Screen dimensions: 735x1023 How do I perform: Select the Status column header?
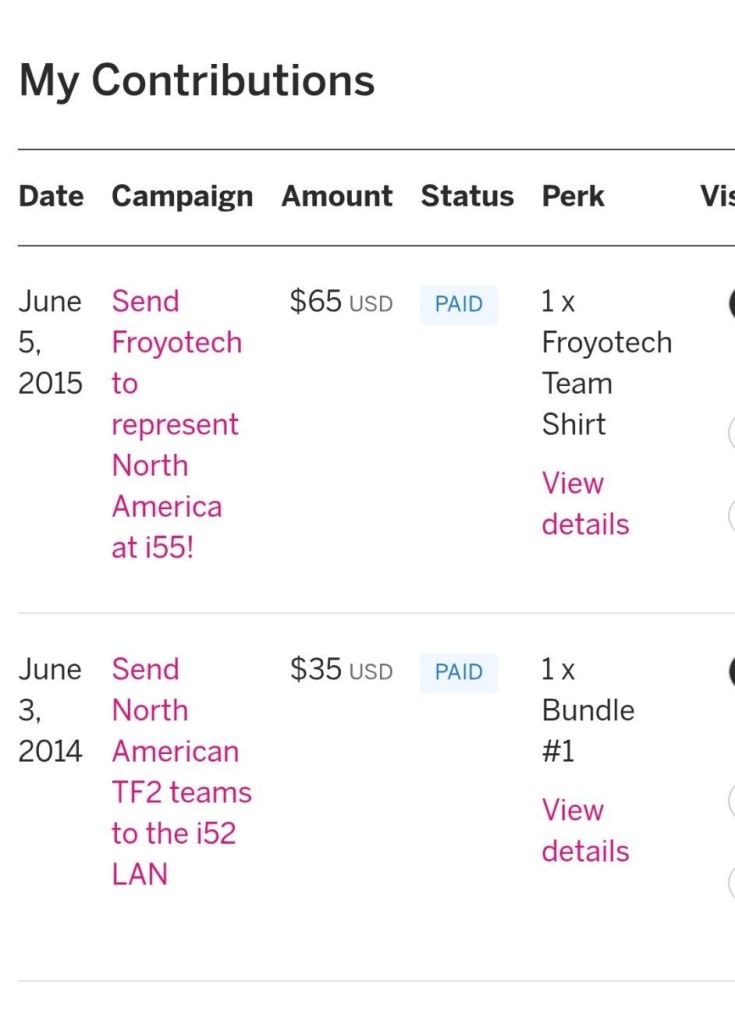tap(467, 196)
